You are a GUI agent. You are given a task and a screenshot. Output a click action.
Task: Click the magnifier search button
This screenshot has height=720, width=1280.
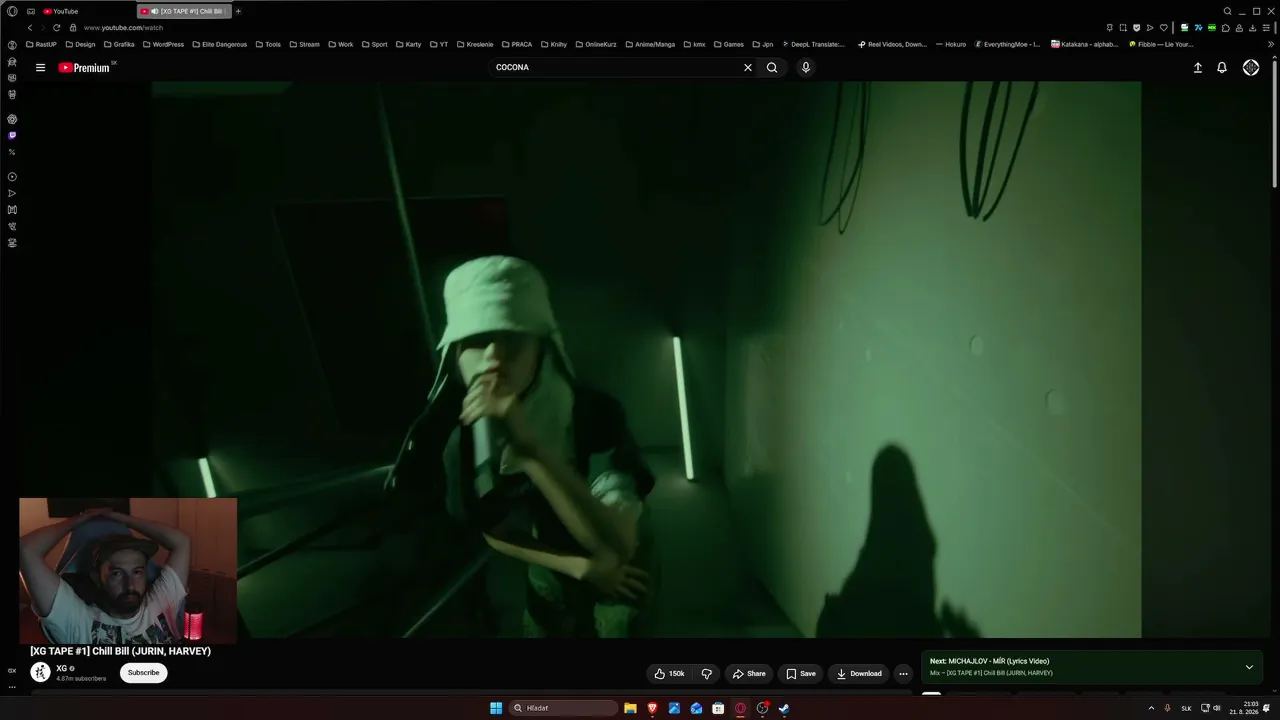[772, 68]
